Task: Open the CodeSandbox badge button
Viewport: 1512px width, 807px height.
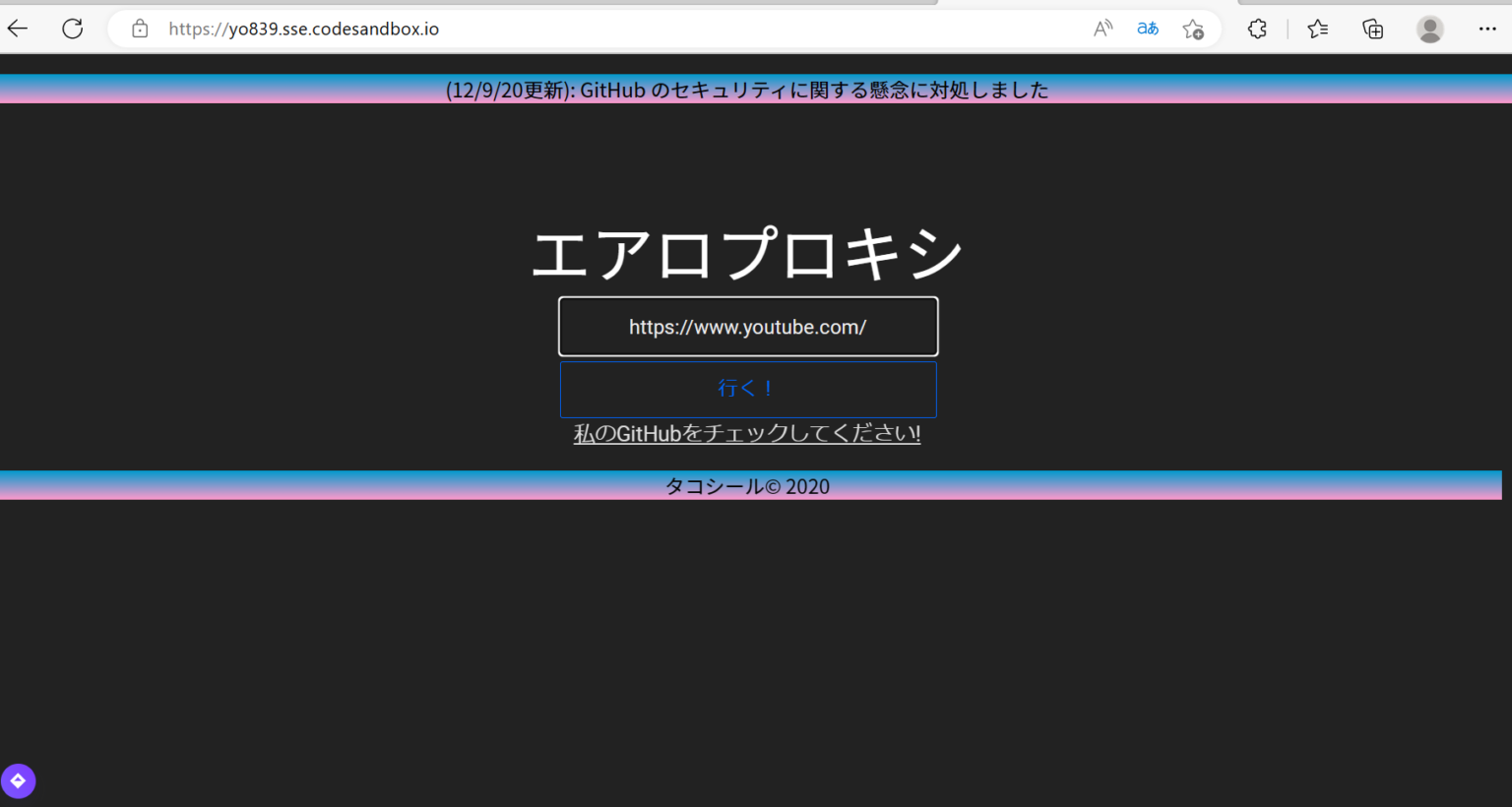Action: pyautogui.click(x=18, y=780)
